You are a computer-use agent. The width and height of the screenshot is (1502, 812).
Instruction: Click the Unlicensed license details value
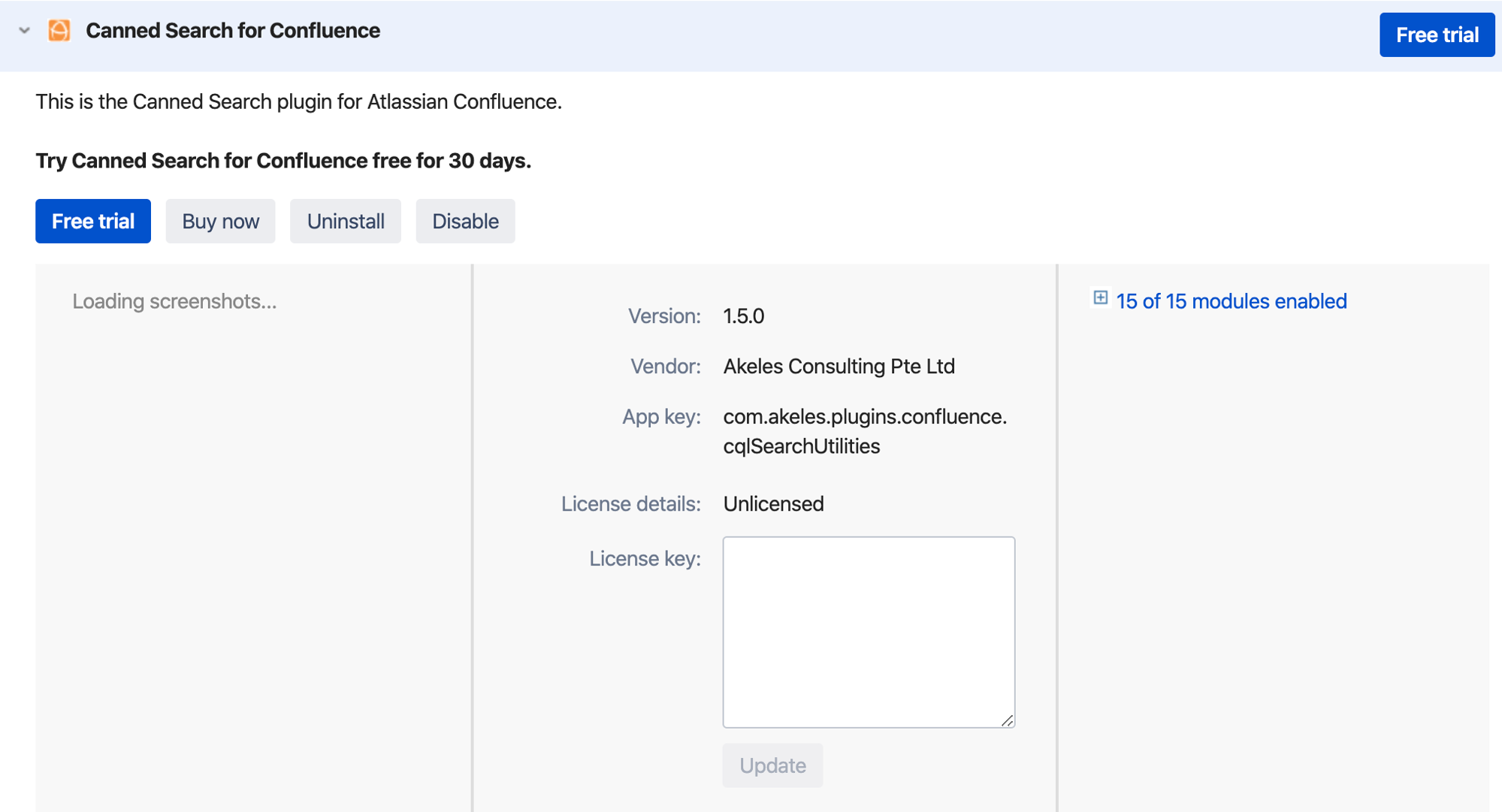click(x=773, y=504)
